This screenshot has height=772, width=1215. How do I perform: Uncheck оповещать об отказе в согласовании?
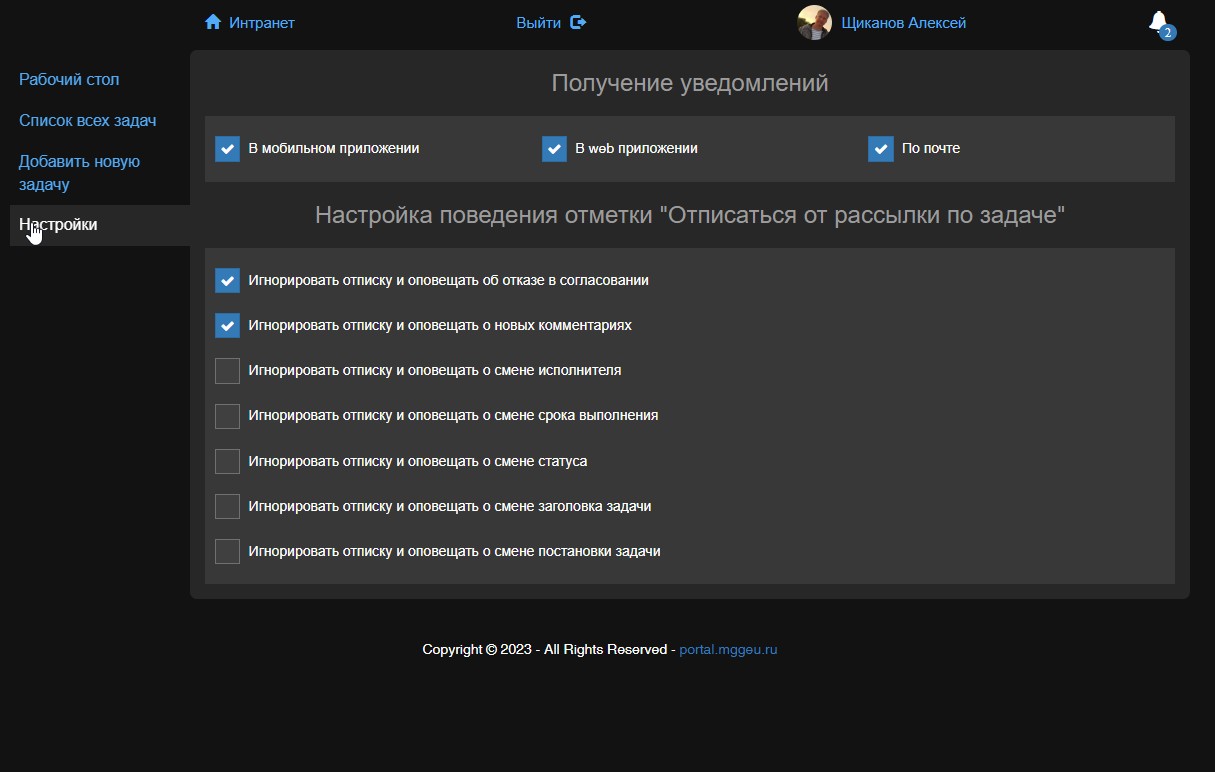click(x=227, y=280)
